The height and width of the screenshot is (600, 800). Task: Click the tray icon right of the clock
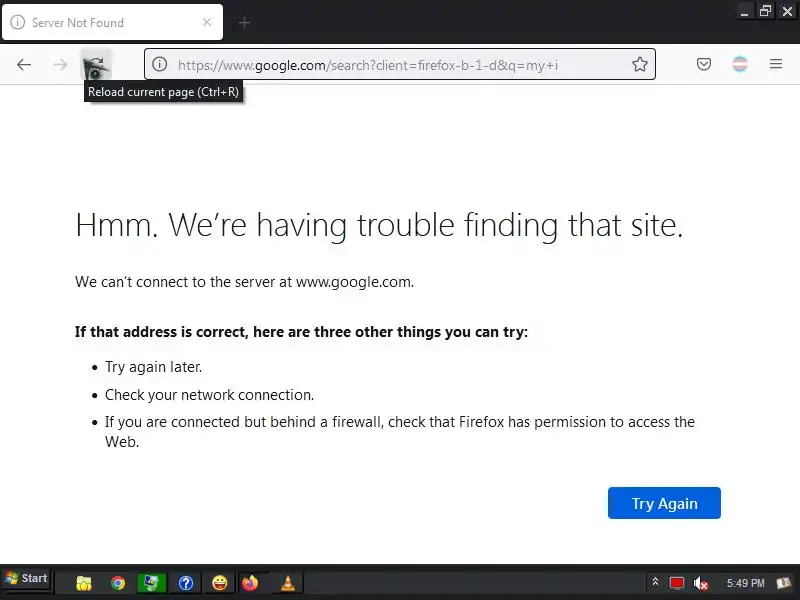[x=784, y=583]
